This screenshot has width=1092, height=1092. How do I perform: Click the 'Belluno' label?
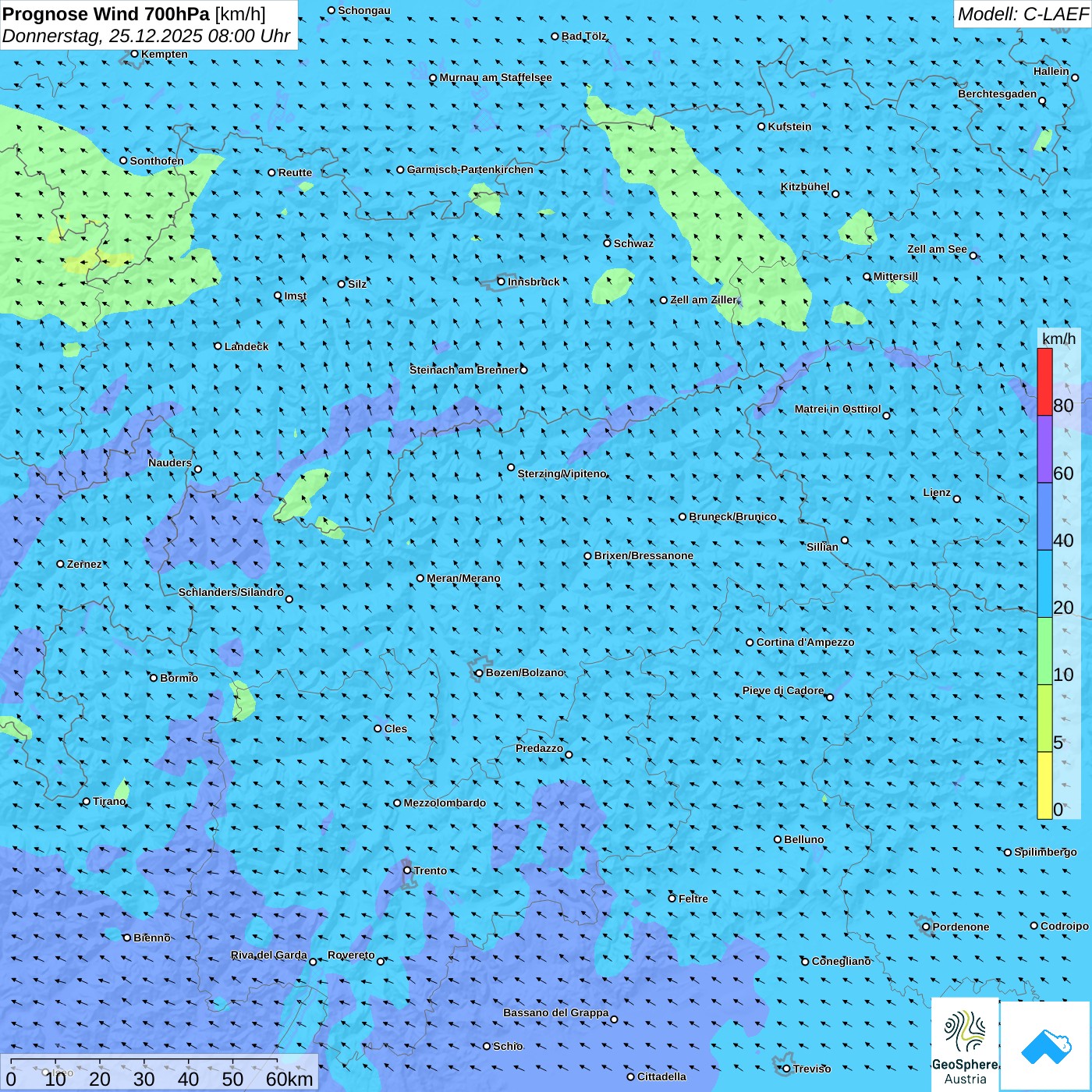click(803, 839)
